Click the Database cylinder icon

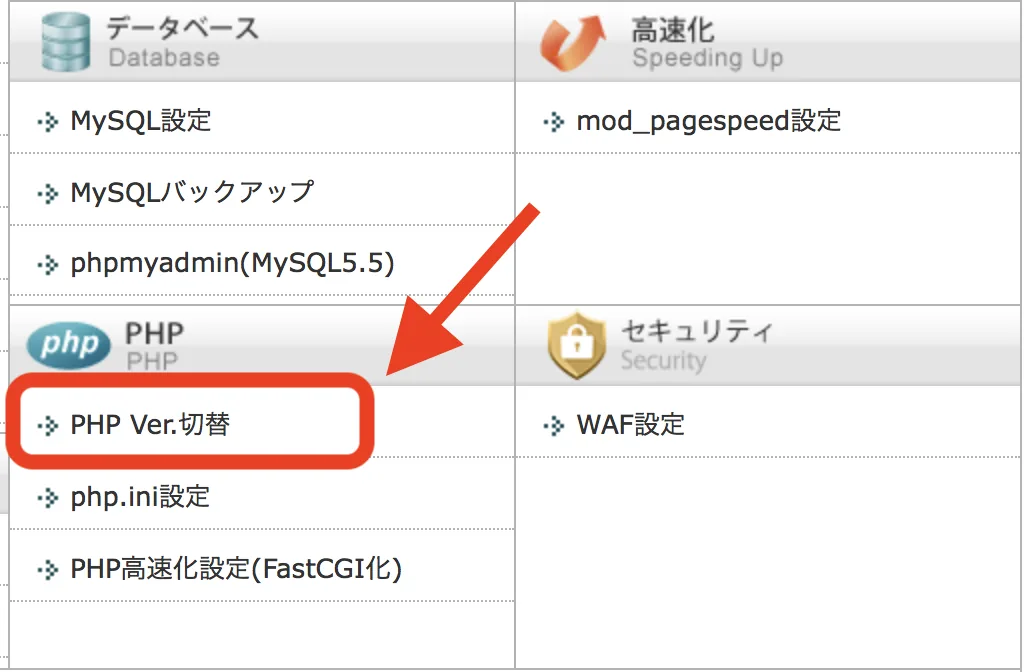66,41
